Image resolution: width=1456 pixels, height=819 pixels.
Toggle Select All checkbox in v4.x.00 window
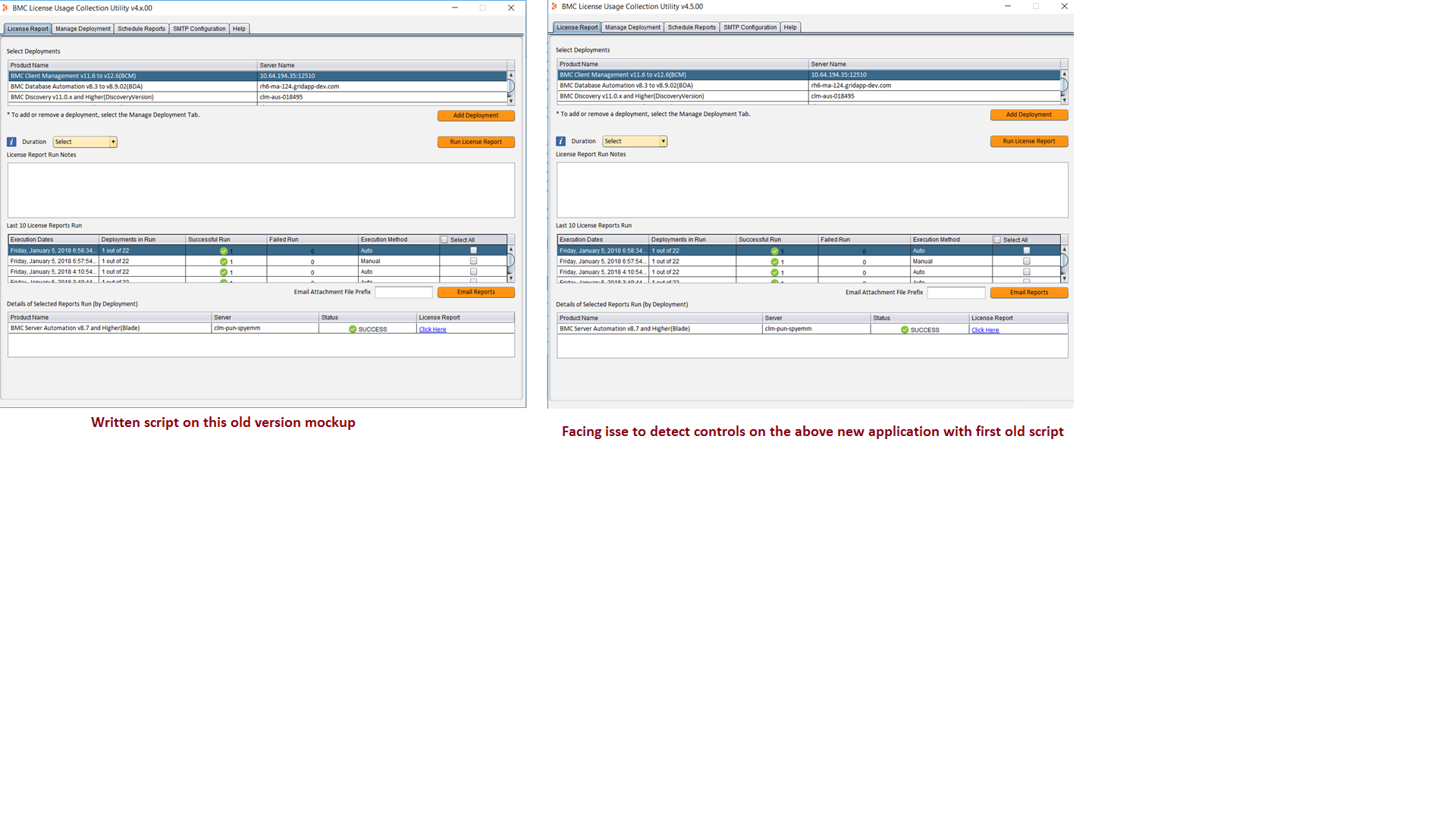(444, 240)
